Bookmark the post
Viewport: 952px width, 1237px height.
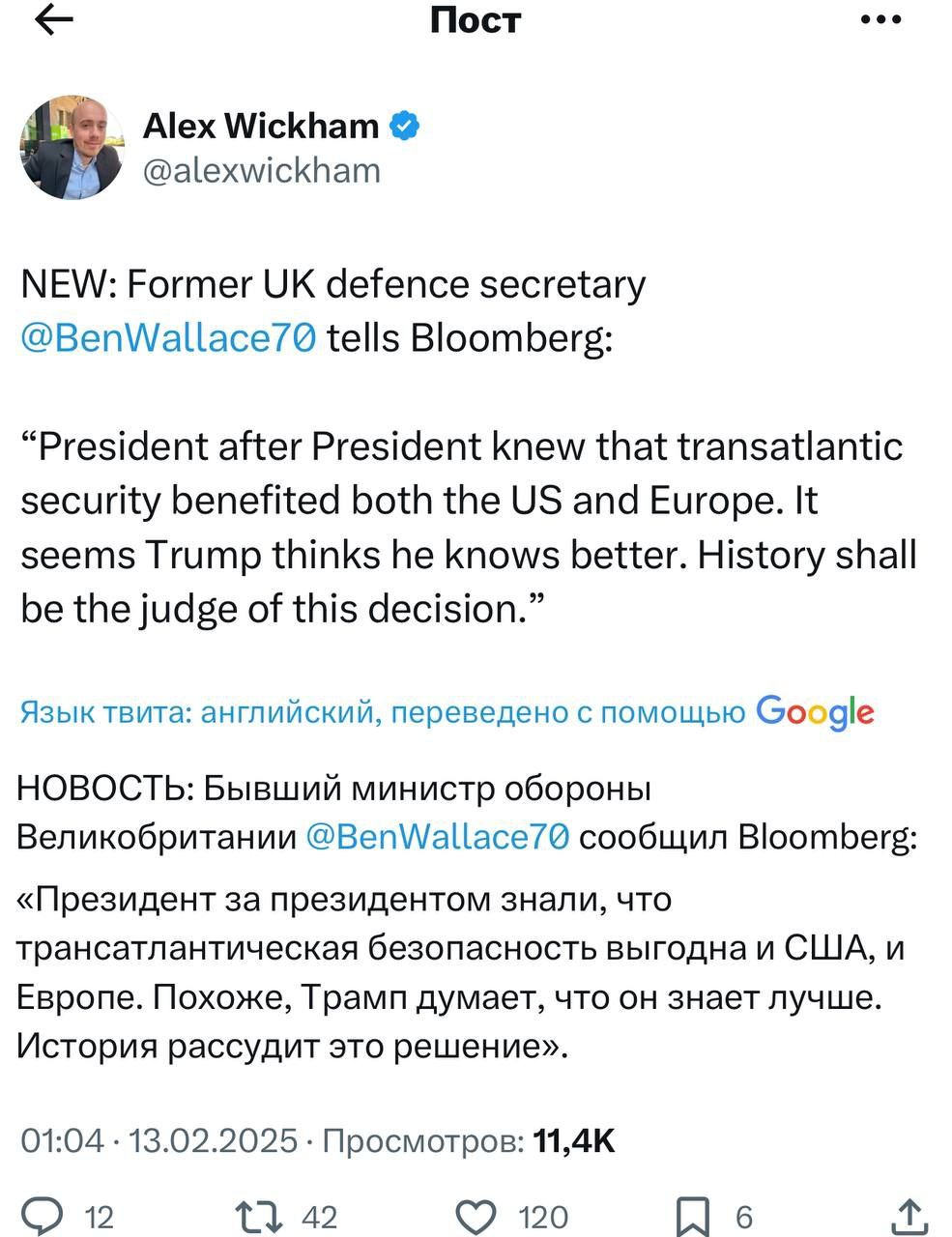pos(692,1216)
